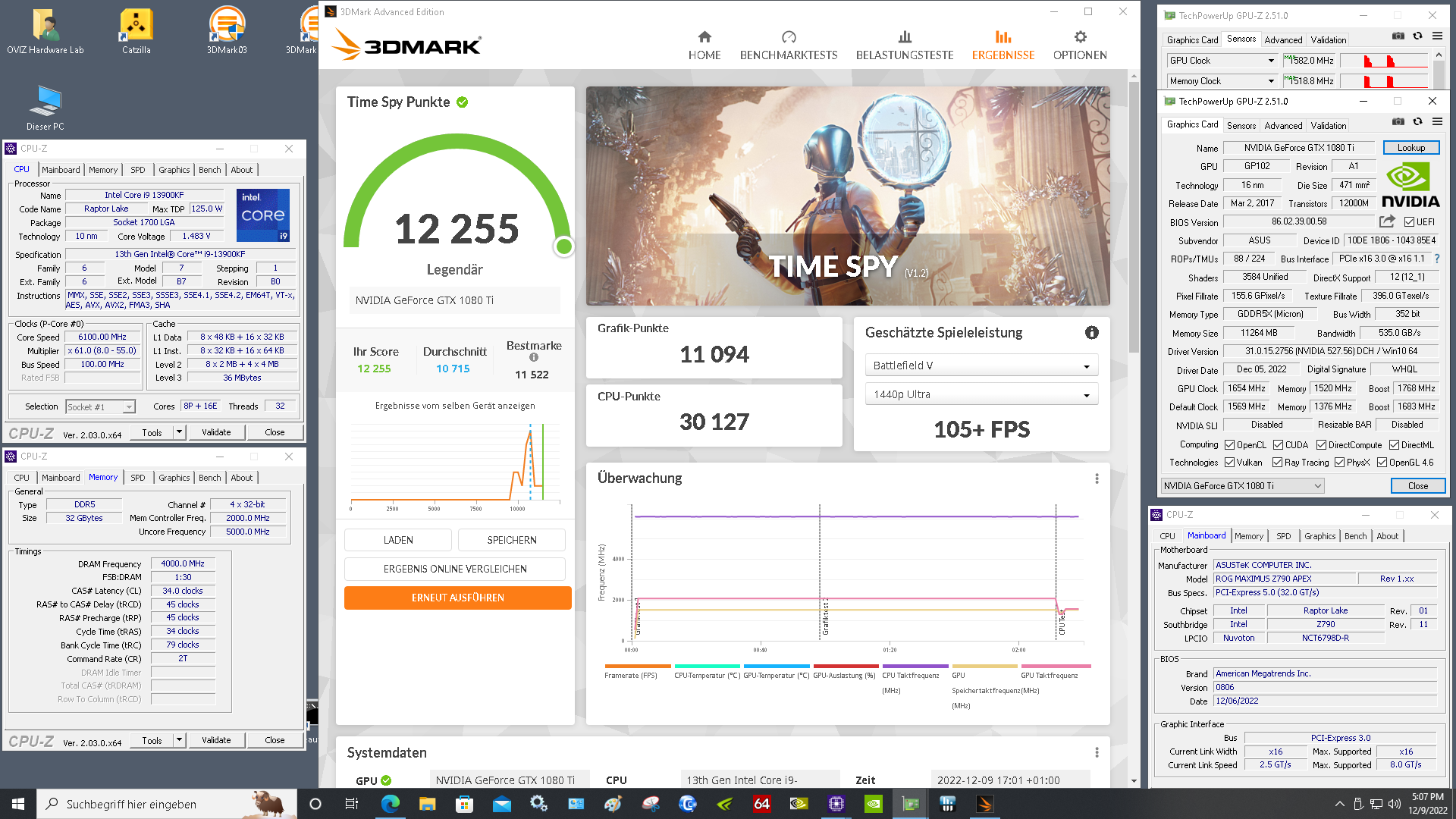Open the OVIZ Hardware Lab desktop icon
The image size is (1456, 819).
click(45, 32)
